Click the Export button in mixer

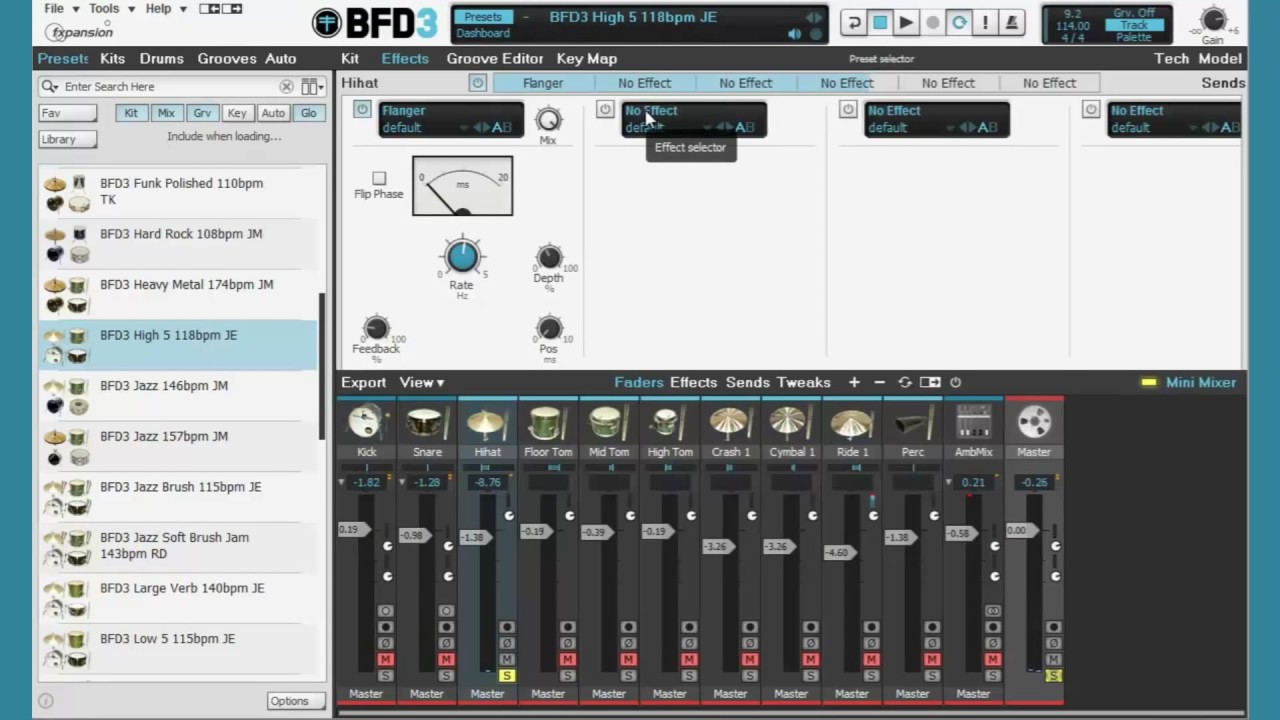pos(363,382)
